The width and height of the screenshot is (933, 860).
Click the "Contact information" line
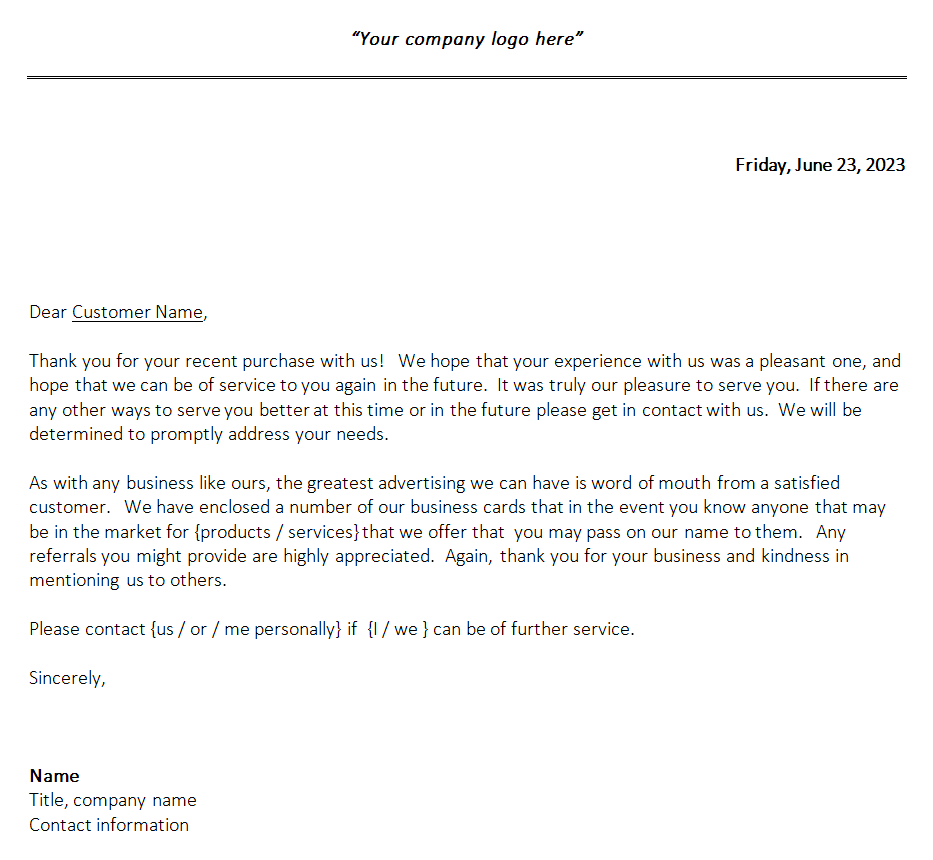(109, 825)
